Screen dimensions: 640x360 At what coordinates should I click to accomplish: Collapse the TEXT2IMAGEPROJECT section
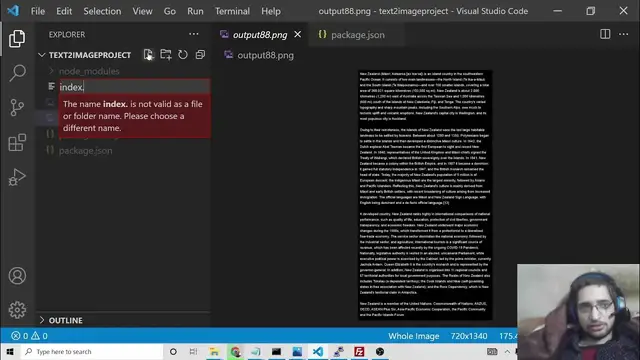[42, 55]
